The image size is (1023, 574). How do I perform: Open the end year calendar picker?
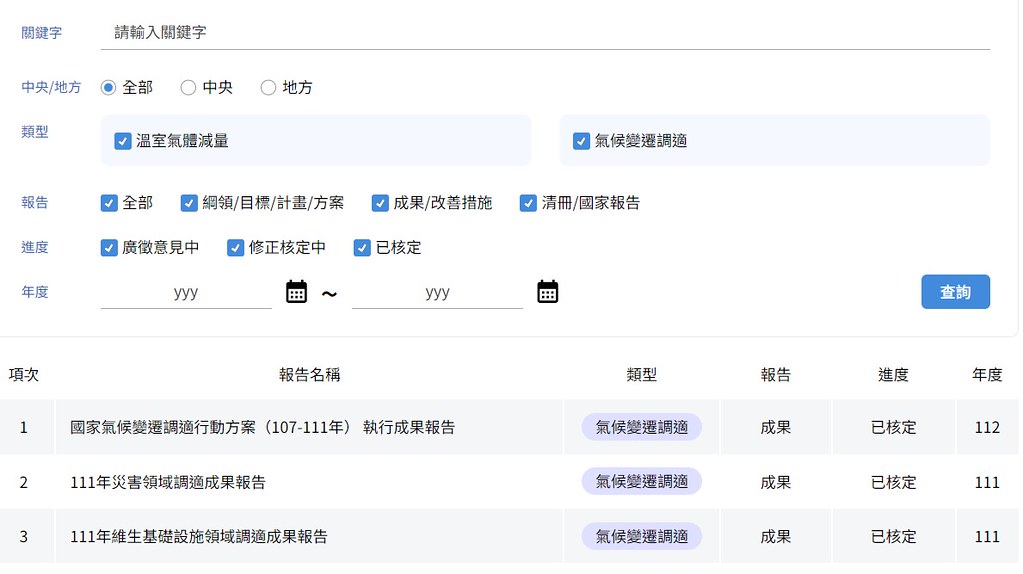point(547,292)
